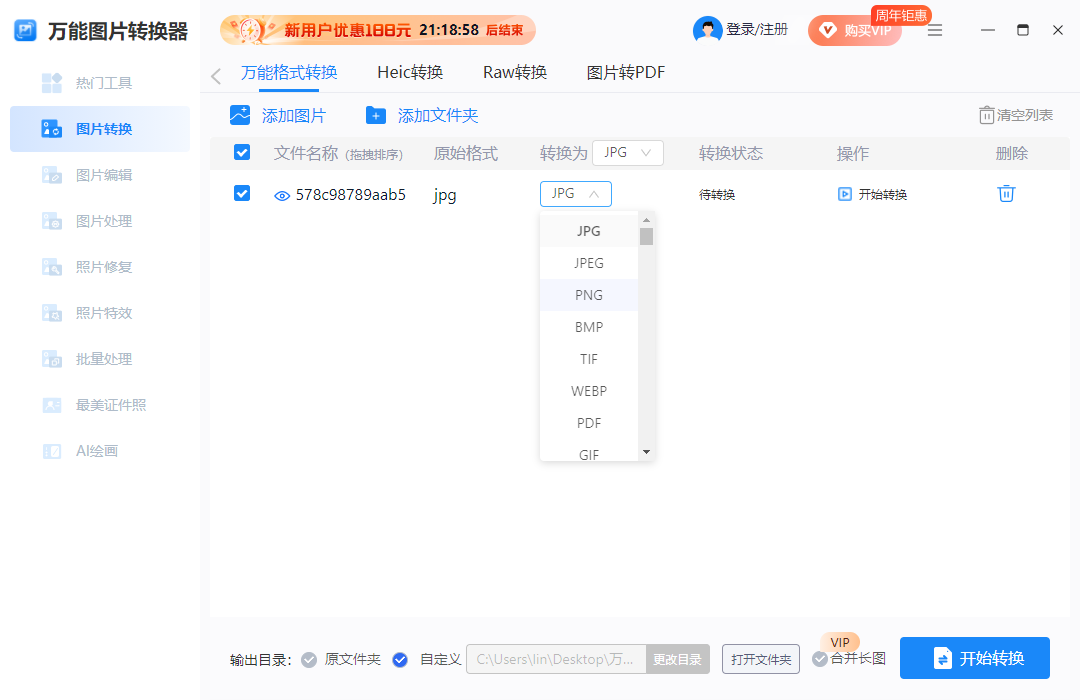Uncheck the 578c98789aab5 file checkbox
Image resolution: width=1080 pixels, height=700 pixels.
[242, 193]
